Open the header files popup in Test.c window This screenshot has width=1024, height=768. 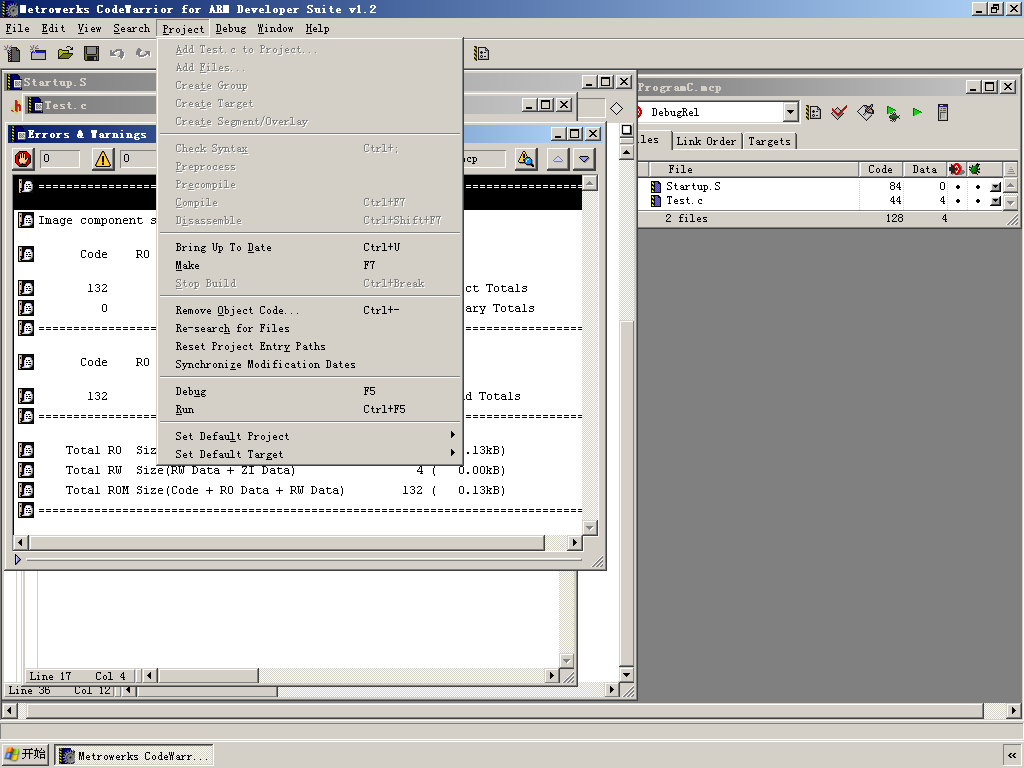[16, 106]
